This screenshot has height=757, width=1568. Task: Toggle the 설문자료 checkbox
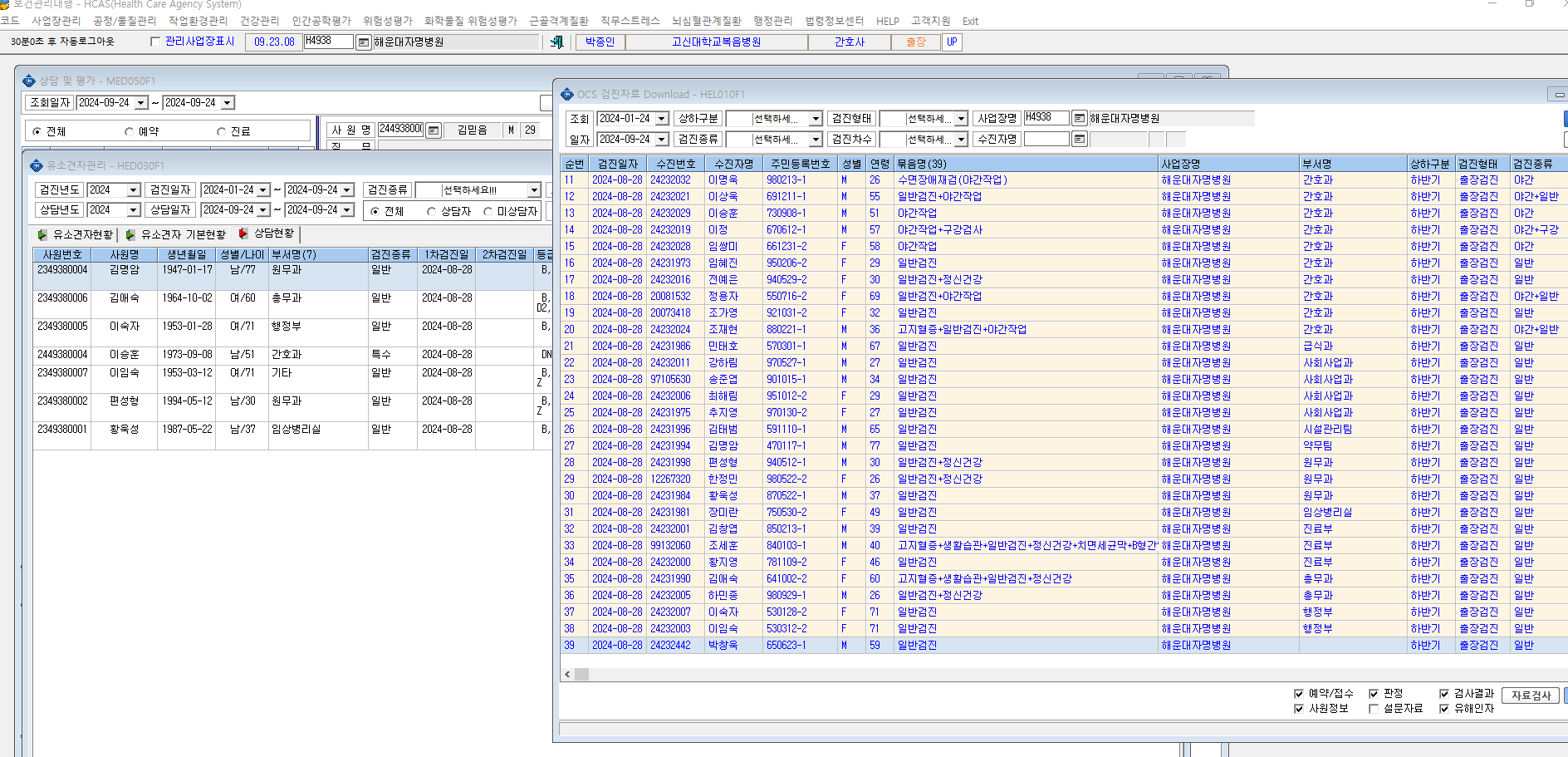pyautogui.click(x=1374, y=708)
